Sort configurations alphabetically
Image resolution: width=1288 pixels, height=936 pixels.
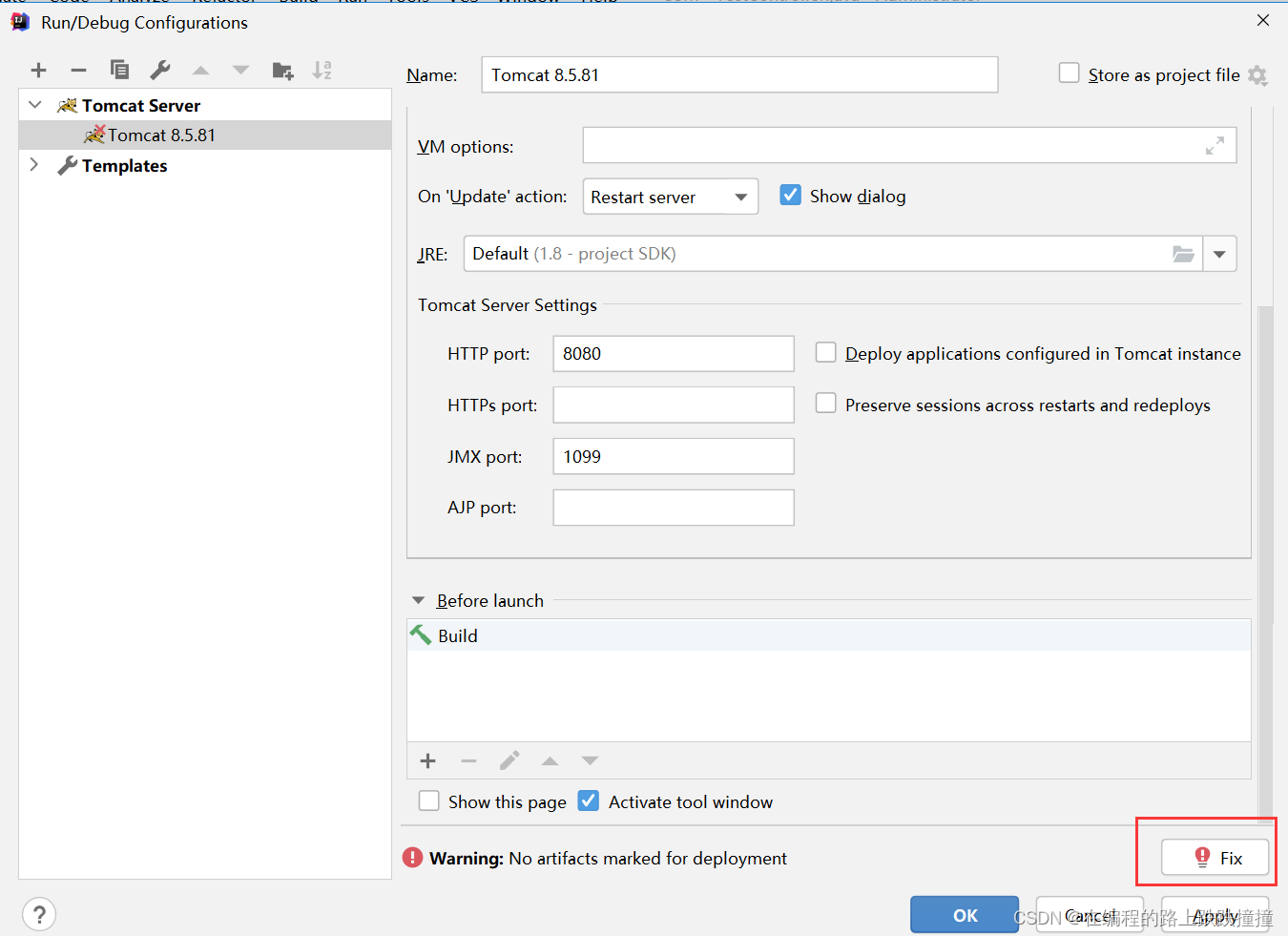(x=322, y=70)
